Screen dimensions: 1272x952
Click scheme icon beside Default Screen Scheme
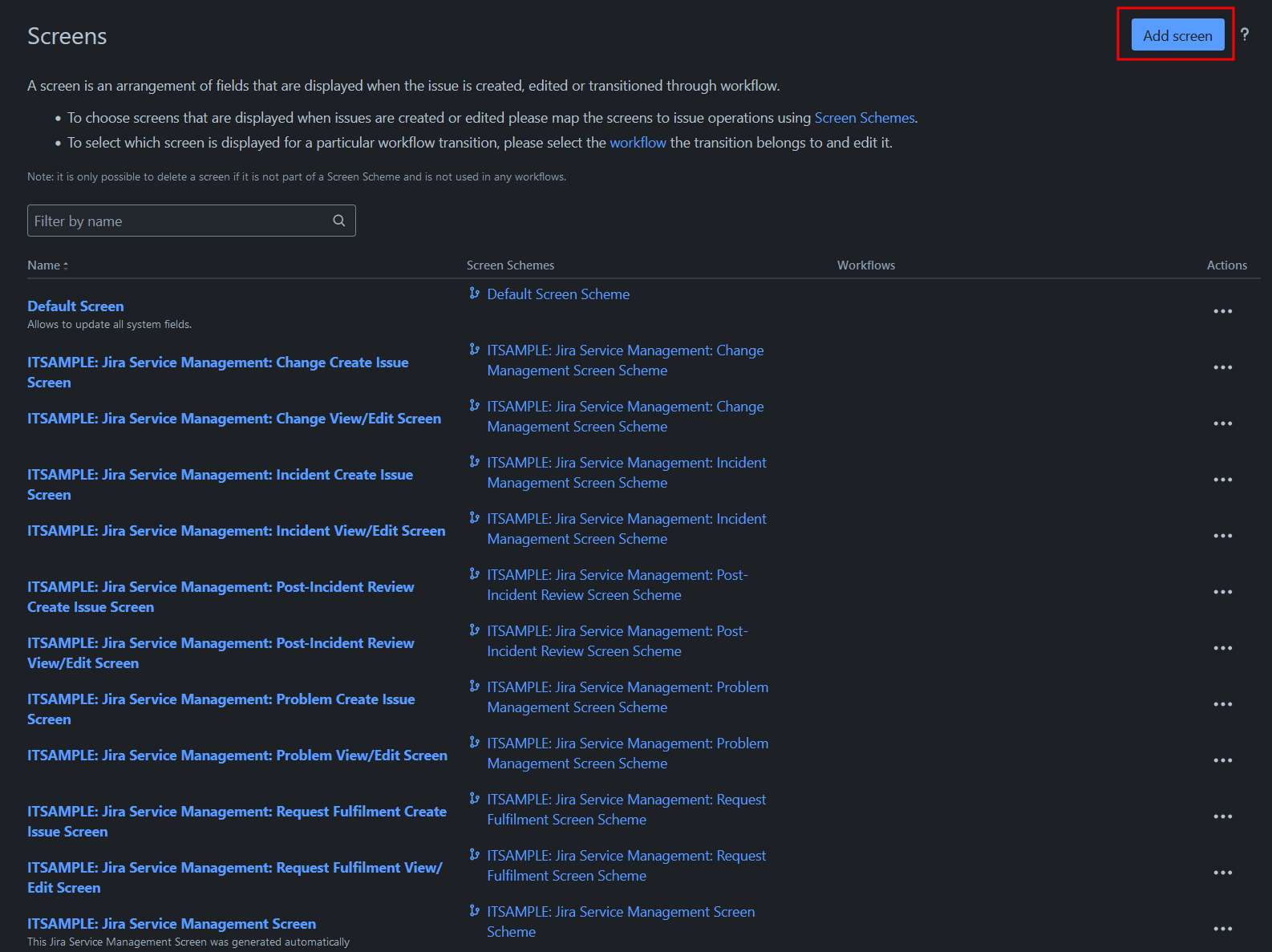475,294
